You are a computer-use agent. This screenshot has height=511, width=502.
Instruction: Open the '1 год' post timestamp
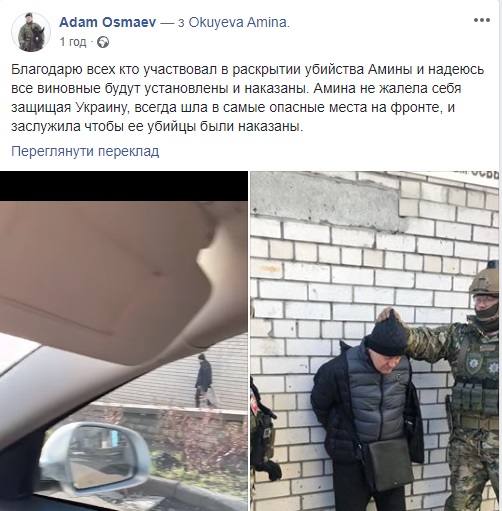pos(73,42)
